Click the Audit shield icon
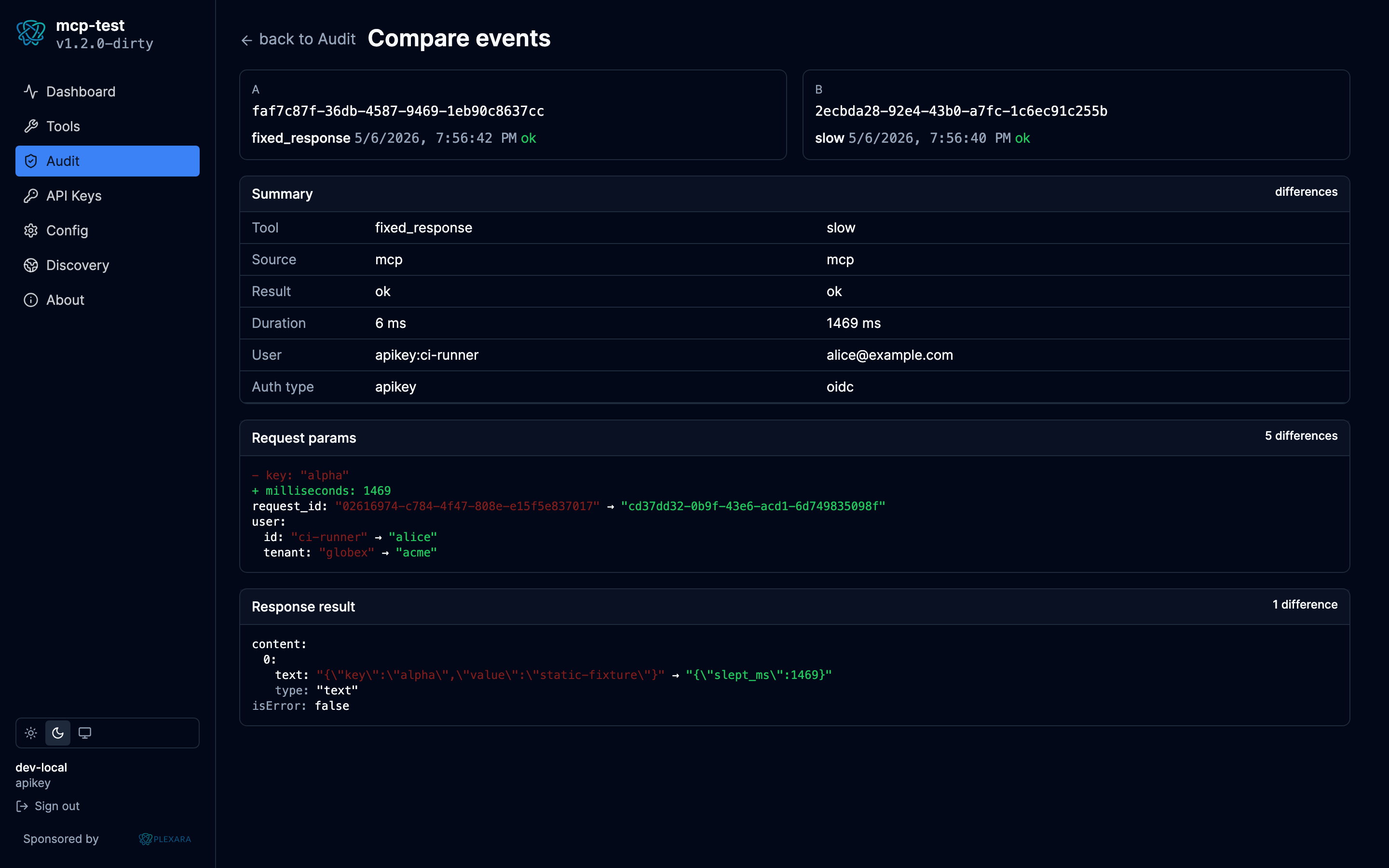Screen dimensions: 1389x868 31,162
